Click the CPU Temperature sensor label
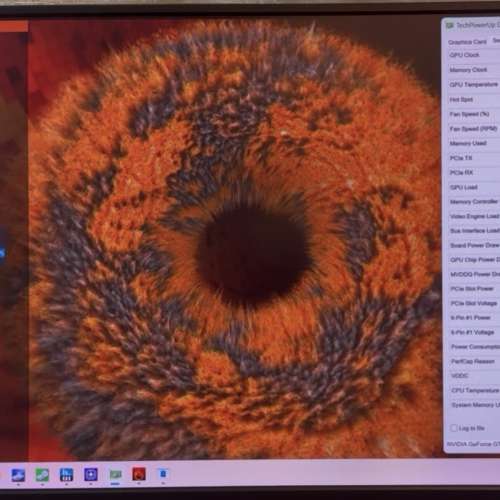Image resolution: width=500 pixels, height=500 pixels. [475, 390]
